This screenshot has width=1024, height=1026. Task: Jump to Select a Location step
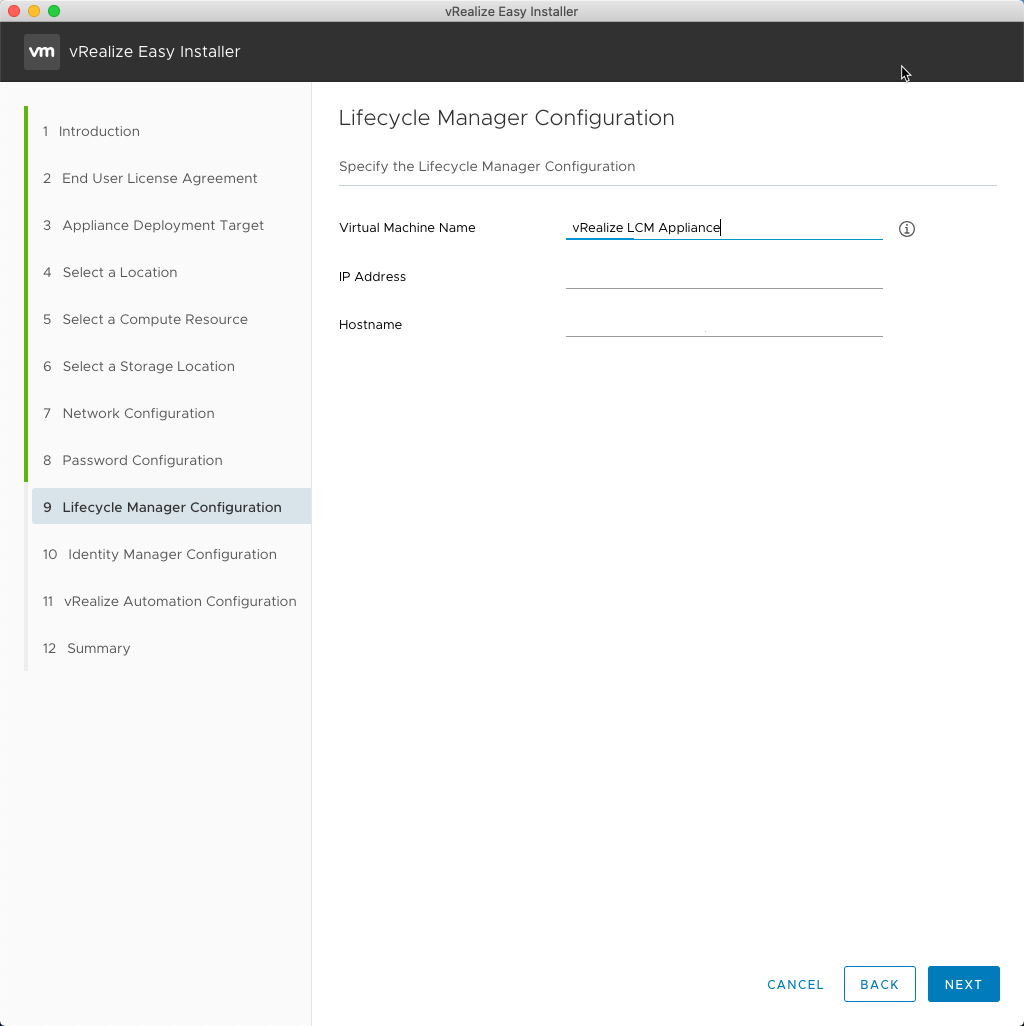click(119, 272)
